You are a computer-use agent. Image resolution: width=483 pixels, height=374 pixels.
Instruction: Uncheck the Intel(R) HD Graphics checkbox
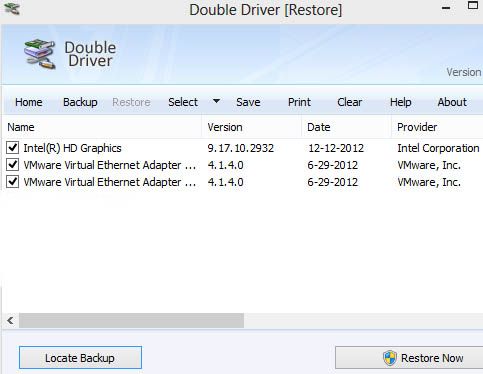[x=13, y=147]
